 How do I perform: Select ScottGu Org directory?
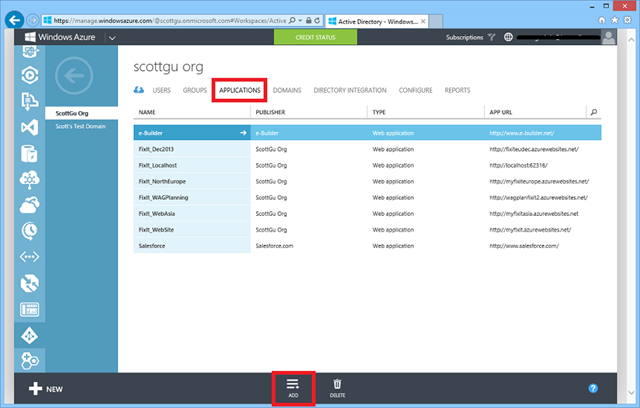(x=82, y=113)
